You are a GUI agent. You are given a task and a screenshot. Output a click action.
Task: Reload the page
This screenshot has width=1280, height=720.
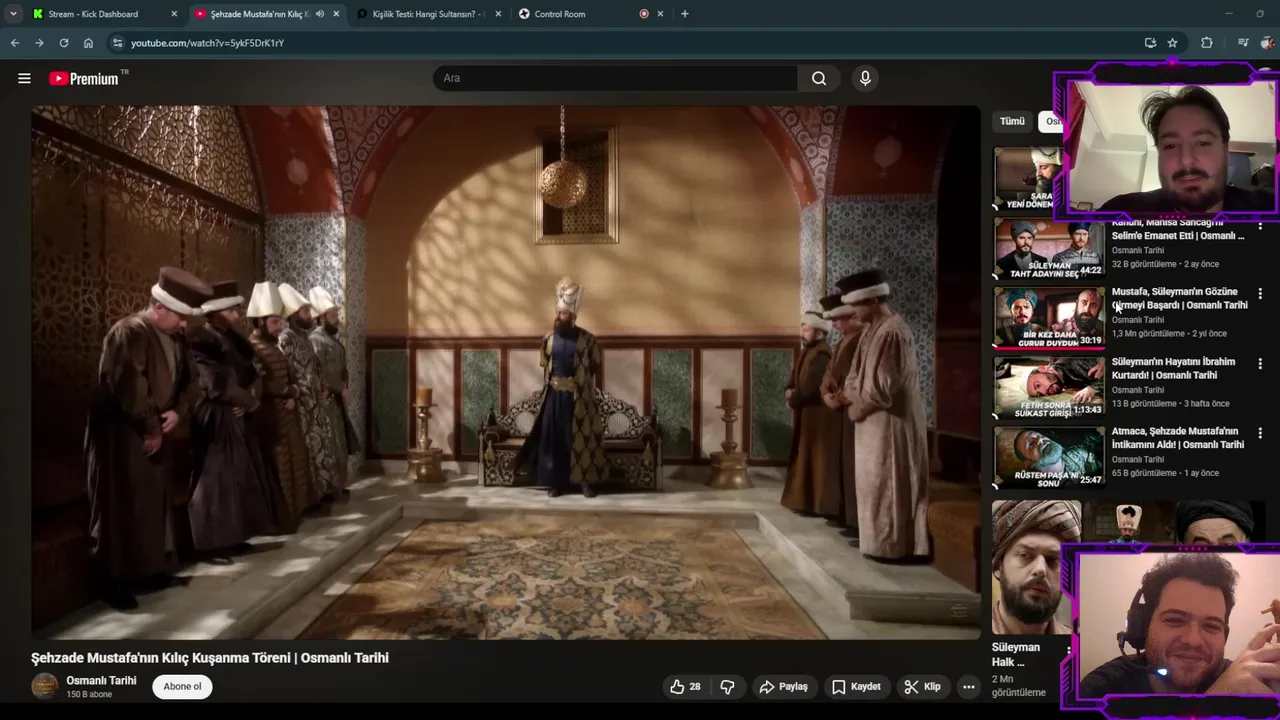64,43
